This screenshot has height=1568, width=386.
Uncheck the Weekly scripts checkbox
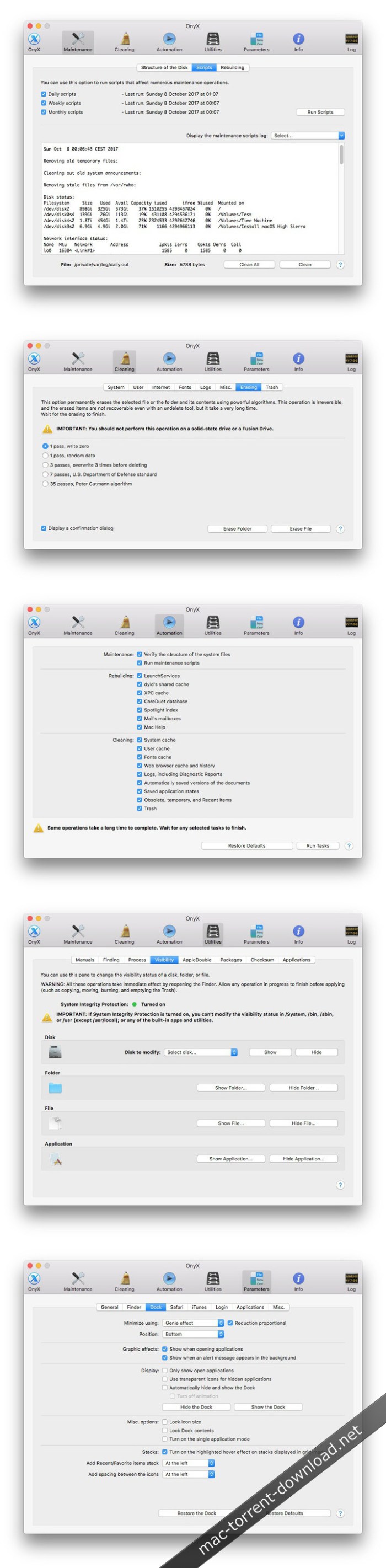44,104
